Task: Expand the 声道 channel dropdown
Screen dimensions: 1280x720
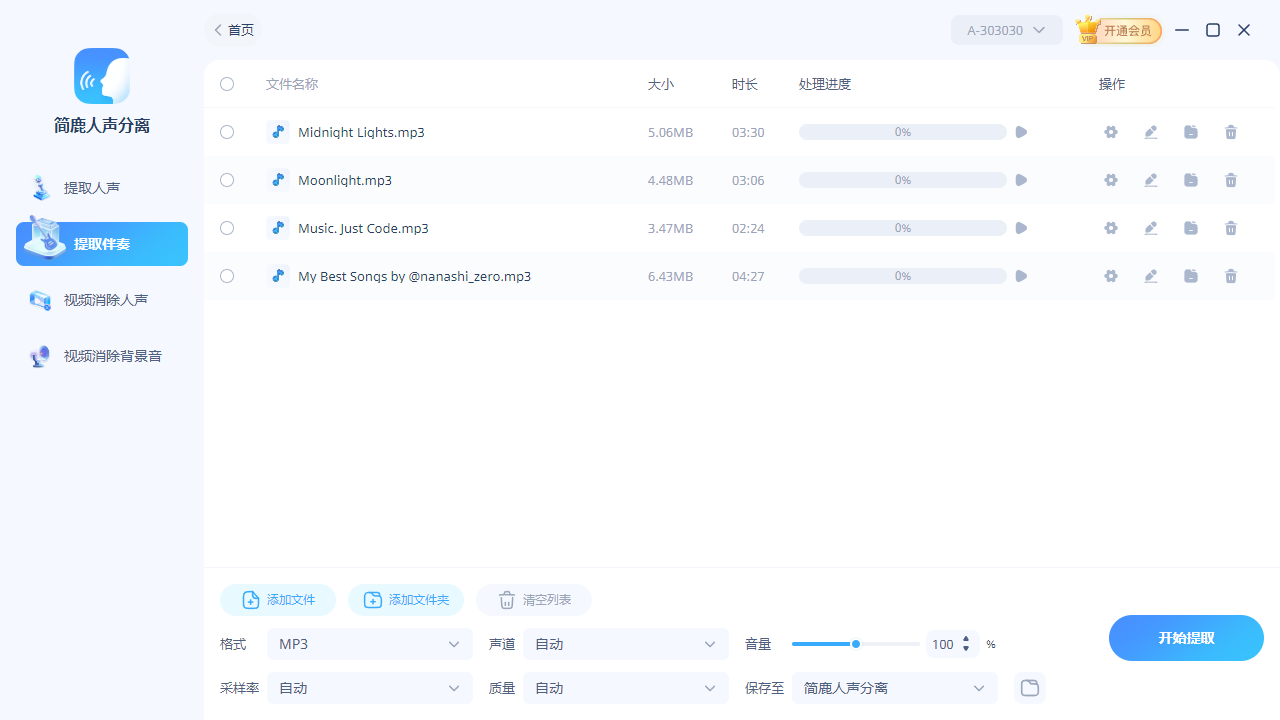Action: [x=625, y=644]
